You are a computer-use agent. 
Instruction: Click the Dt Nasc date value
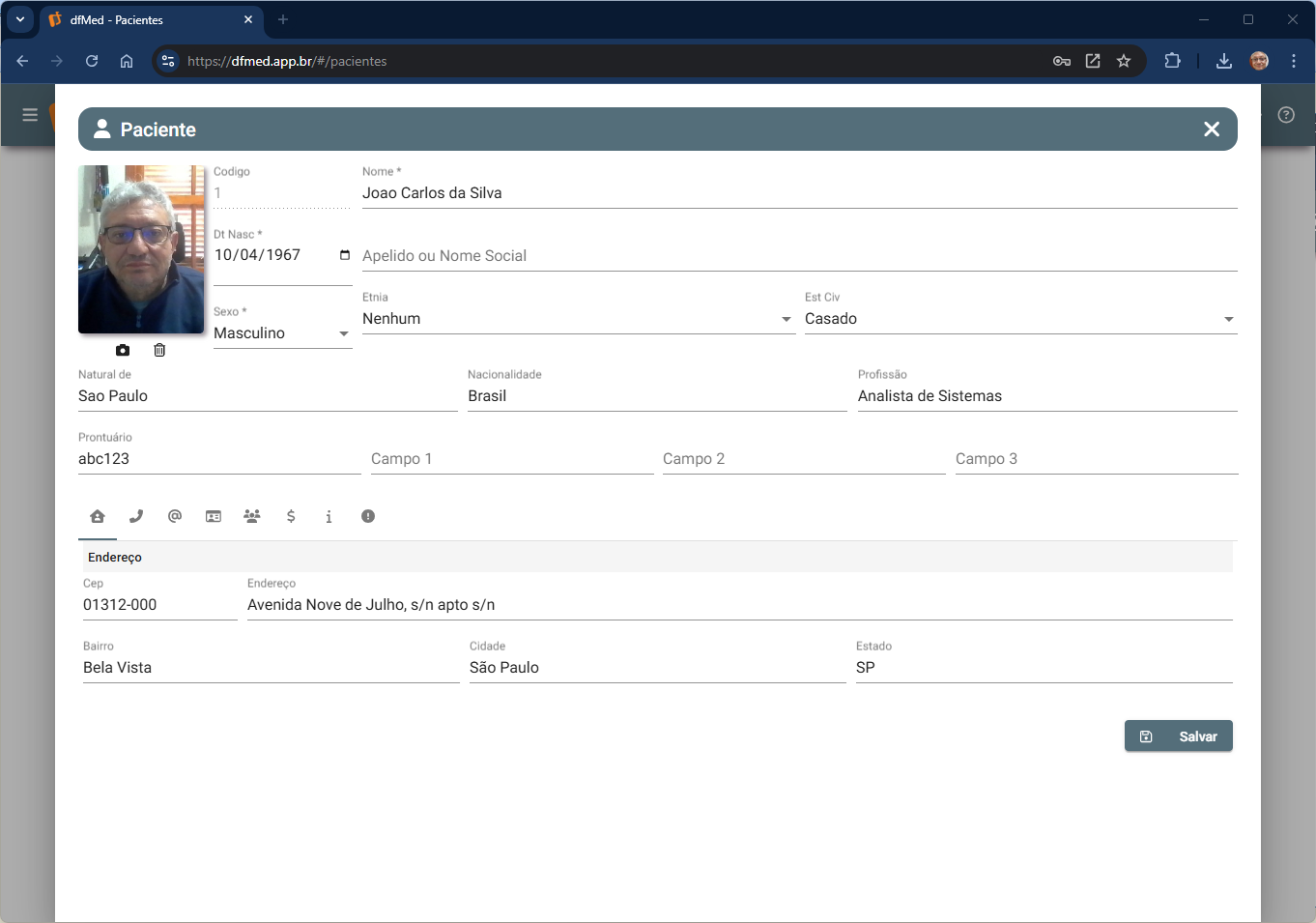257,255
